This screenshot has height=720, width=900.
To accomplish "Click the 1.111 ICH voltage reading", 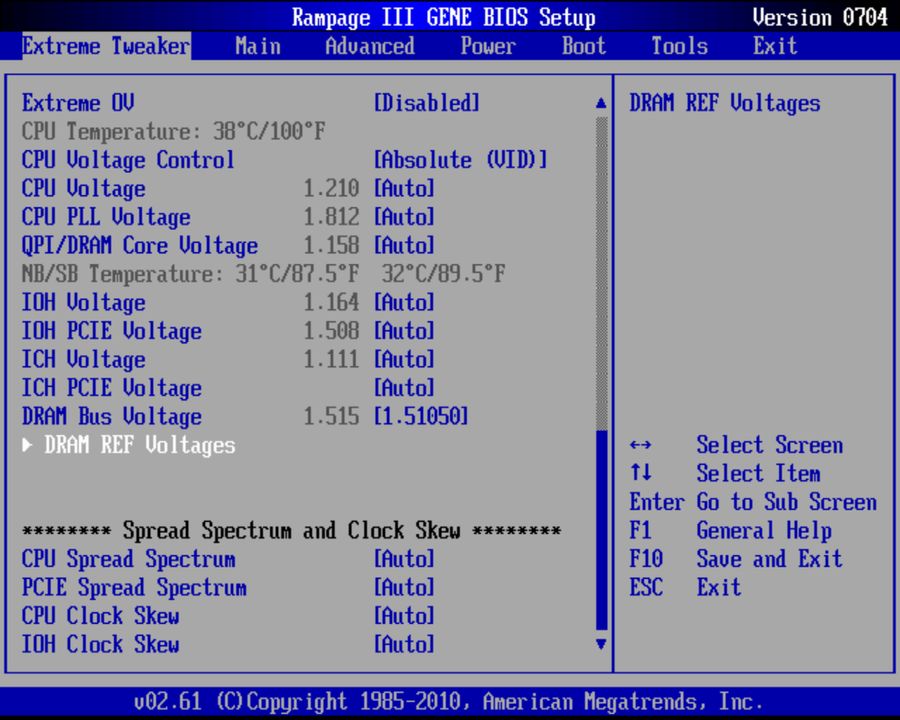I will 331,359.
